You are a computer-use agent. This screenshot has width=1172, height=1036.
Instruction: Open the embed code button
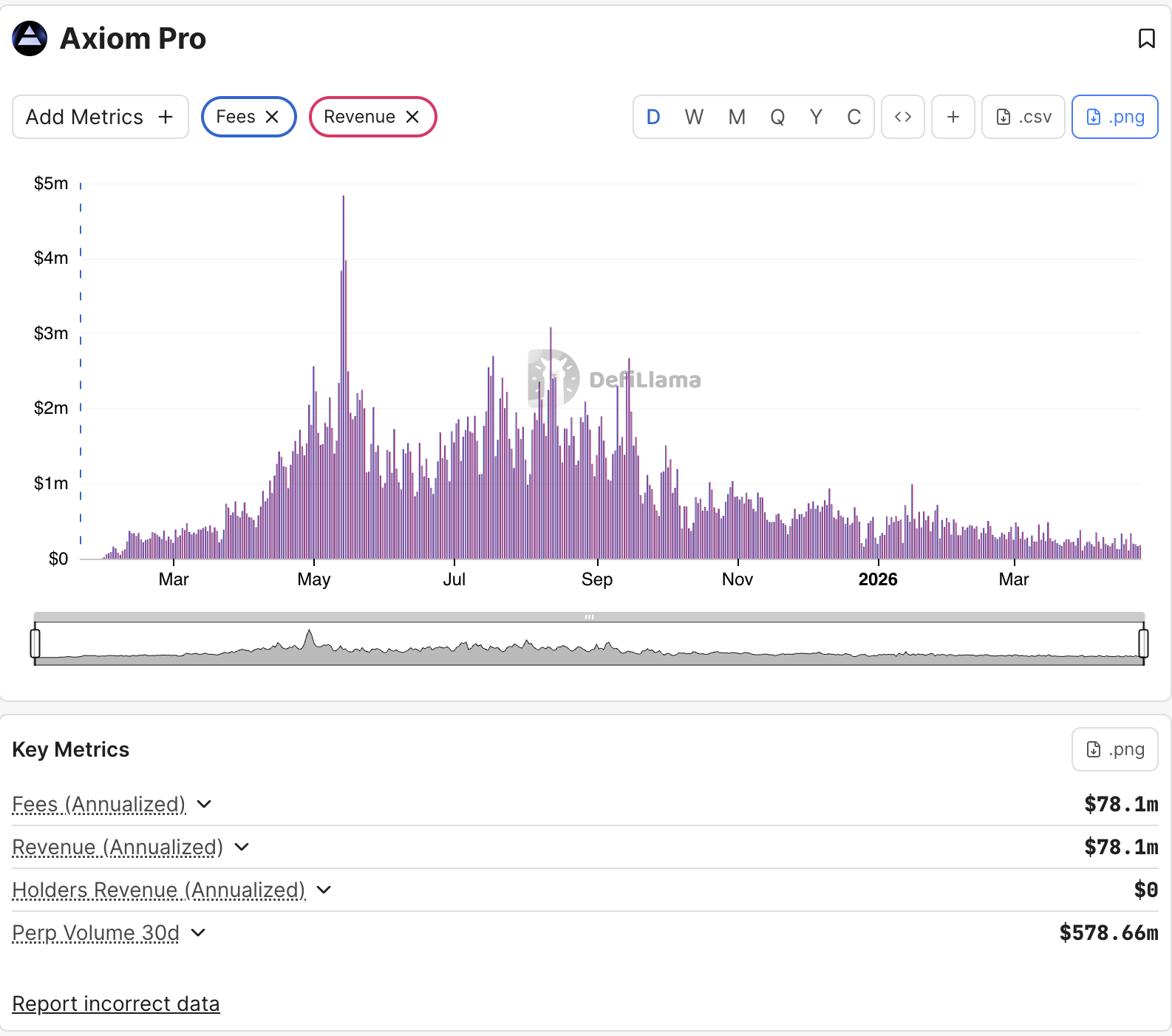(x=903, y=117)
